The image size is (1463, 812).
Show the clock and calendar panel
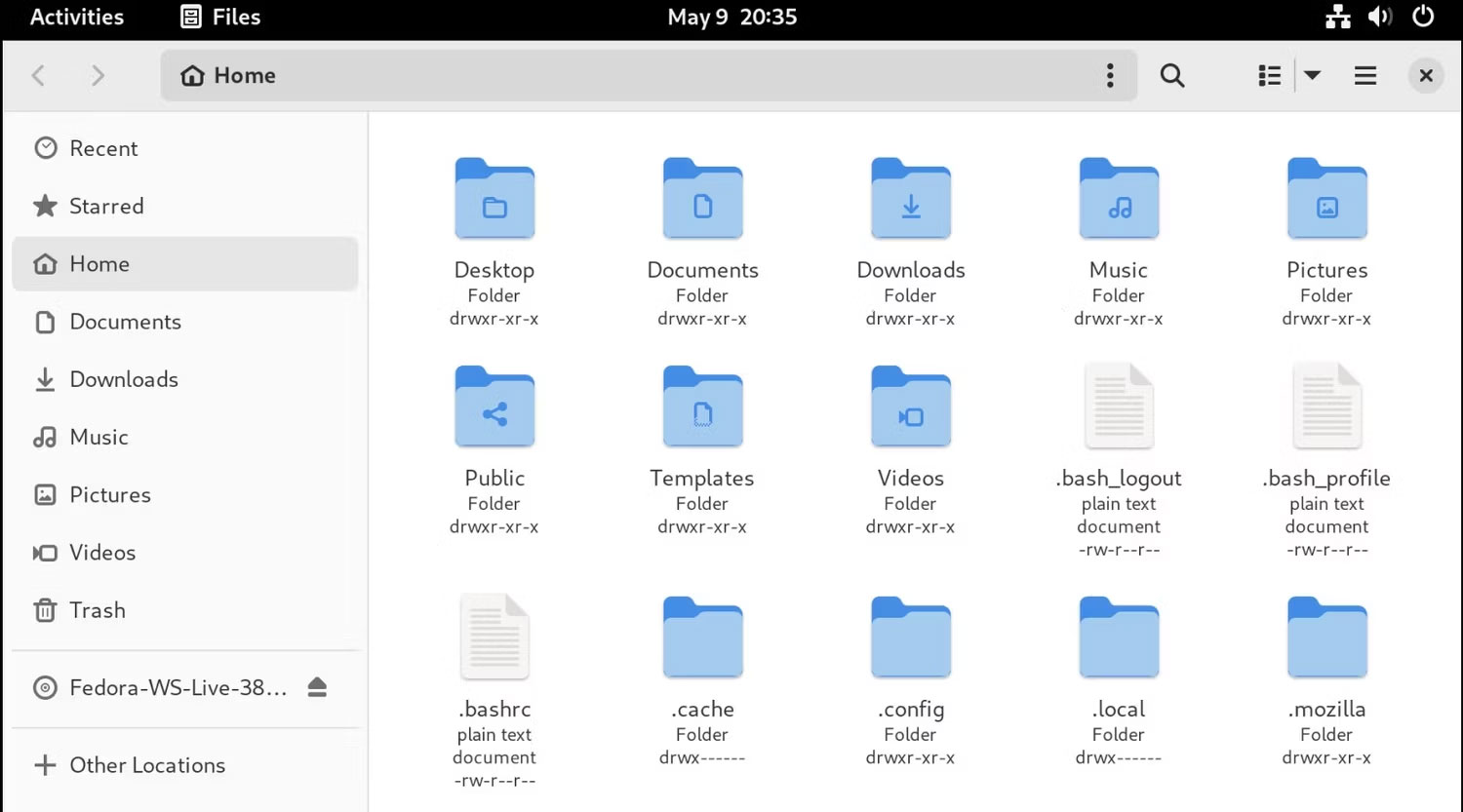[731, 17]
